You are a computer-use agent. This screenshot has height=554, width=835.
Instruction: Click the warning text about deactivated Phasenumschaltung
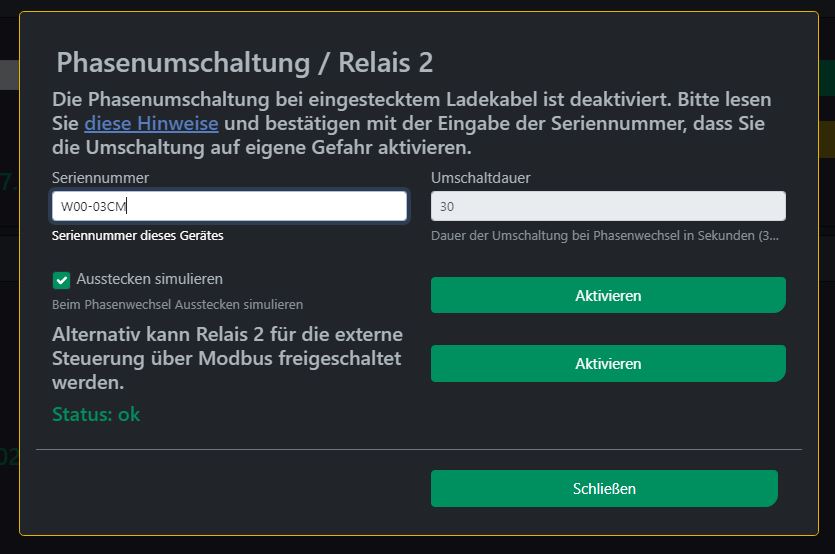pyautogui.click(x=412, y=124)
